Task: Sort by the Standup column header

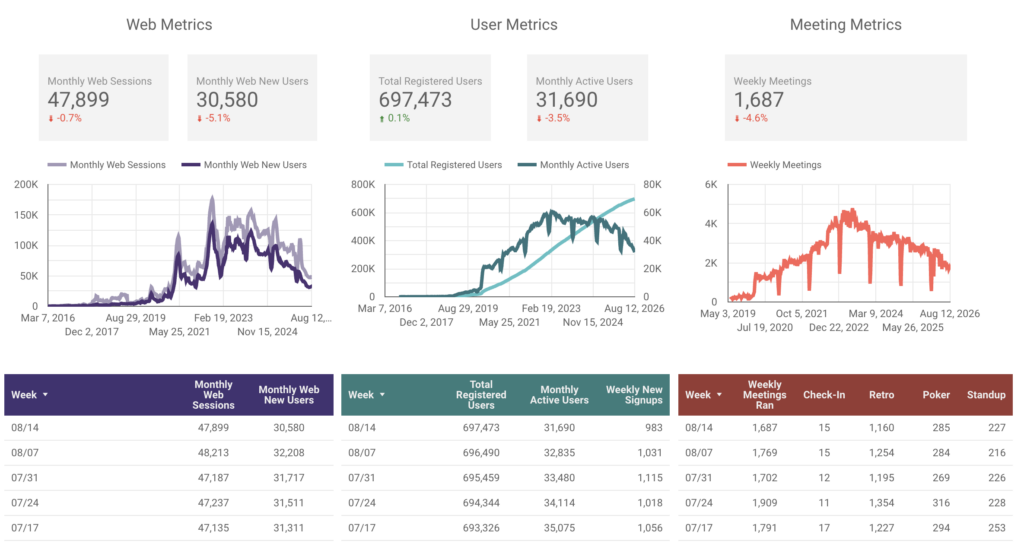Action: [986, 395]
